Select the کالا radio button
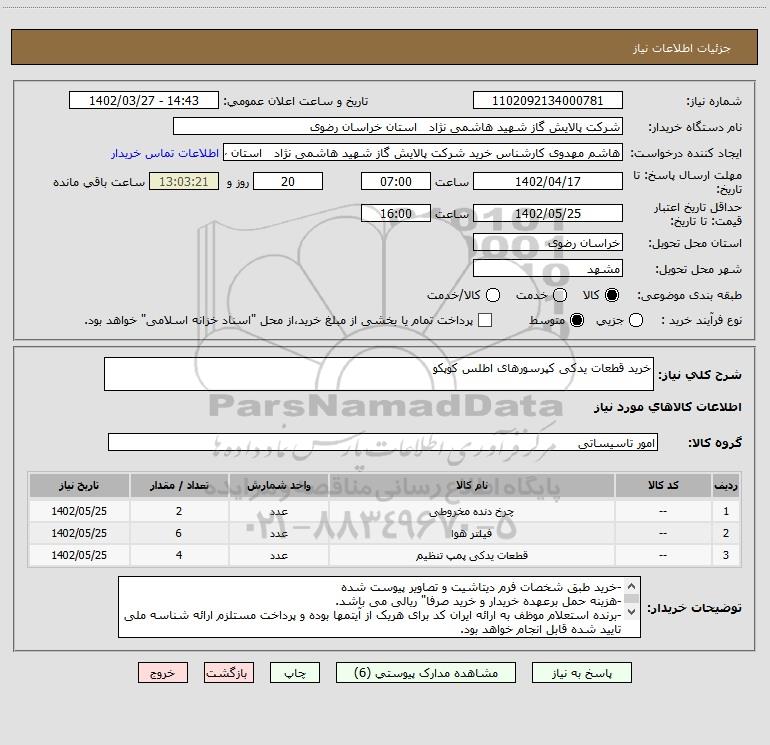This screenshot has height=745, width=770. [612, 295]
